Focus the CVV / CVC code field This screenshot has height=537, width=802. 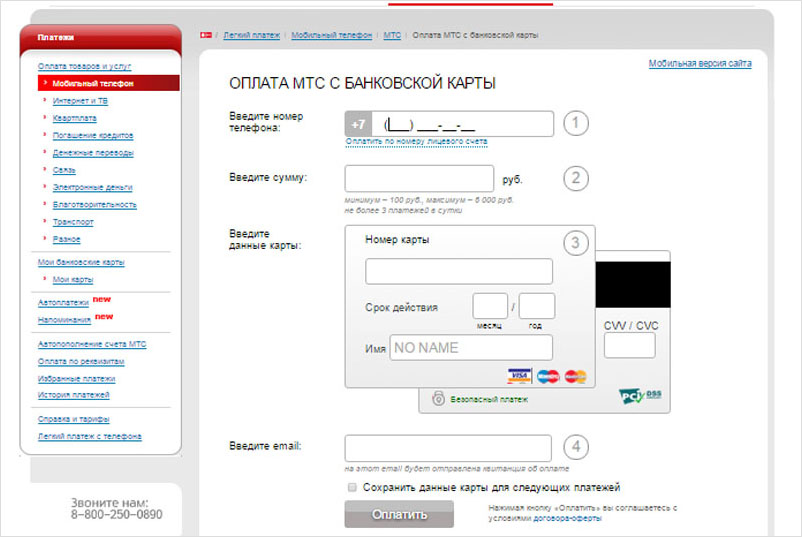[x=629, y=346]
